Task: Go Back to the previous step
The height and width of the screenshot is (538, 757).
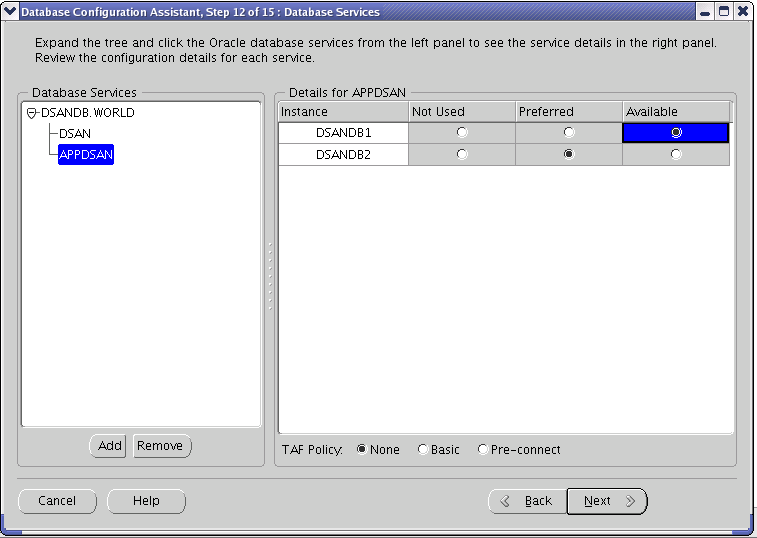Action: (x=527, y=501)
